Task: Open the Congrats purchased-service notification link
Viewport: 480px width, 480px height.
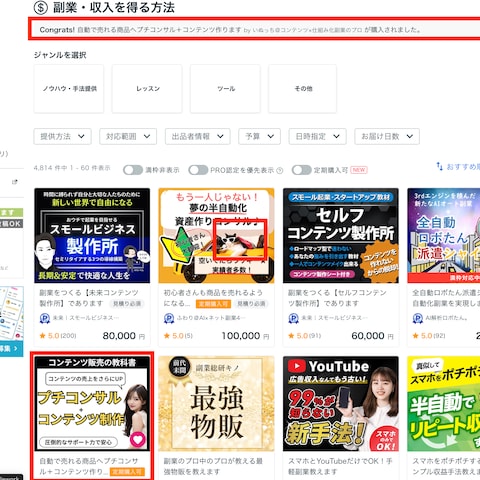Action: pos(230,30)
